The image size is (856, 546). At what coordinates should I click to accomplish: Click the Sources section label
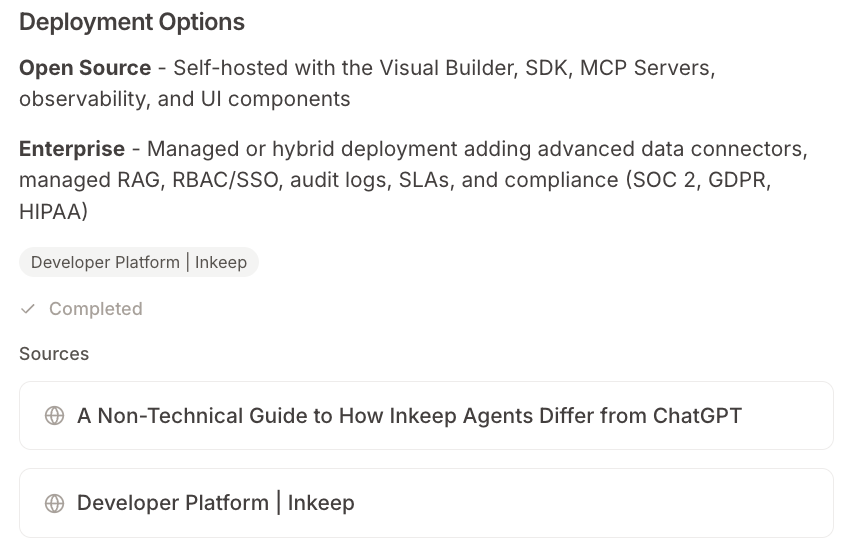coord(54,354)
